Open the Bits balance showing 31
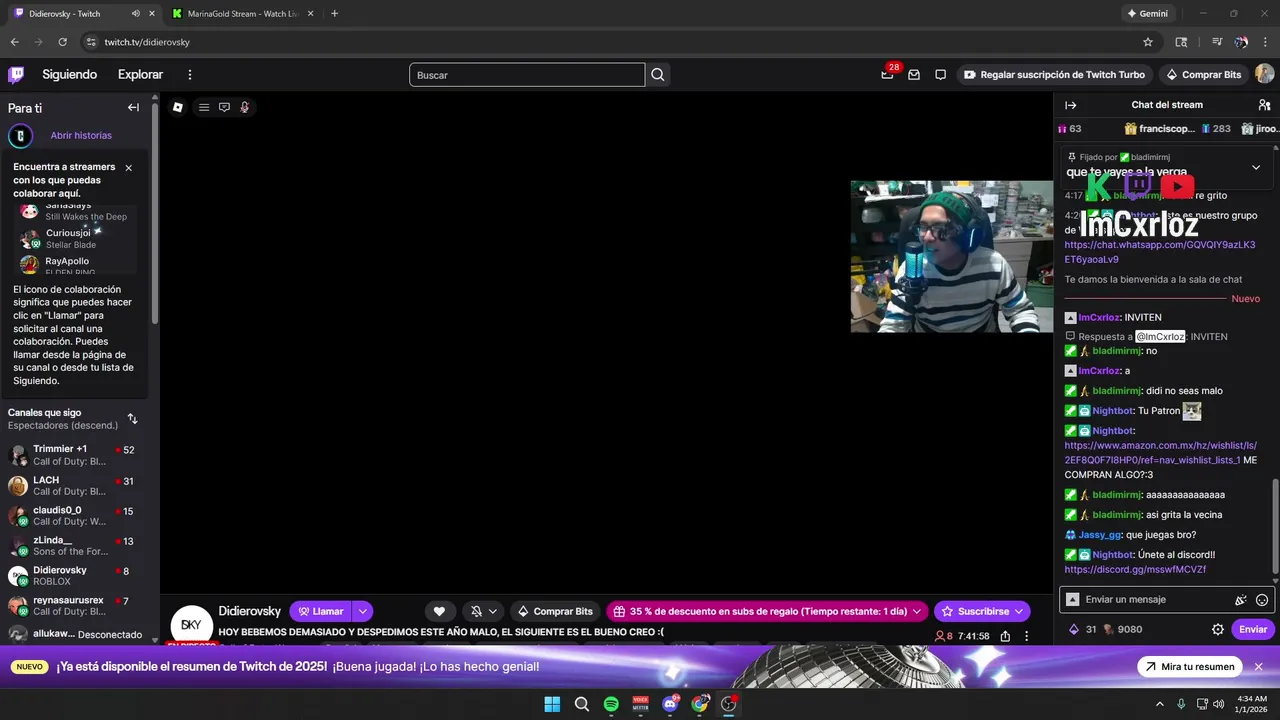This screenshot has height=720, width=1280. [1083, 629]
